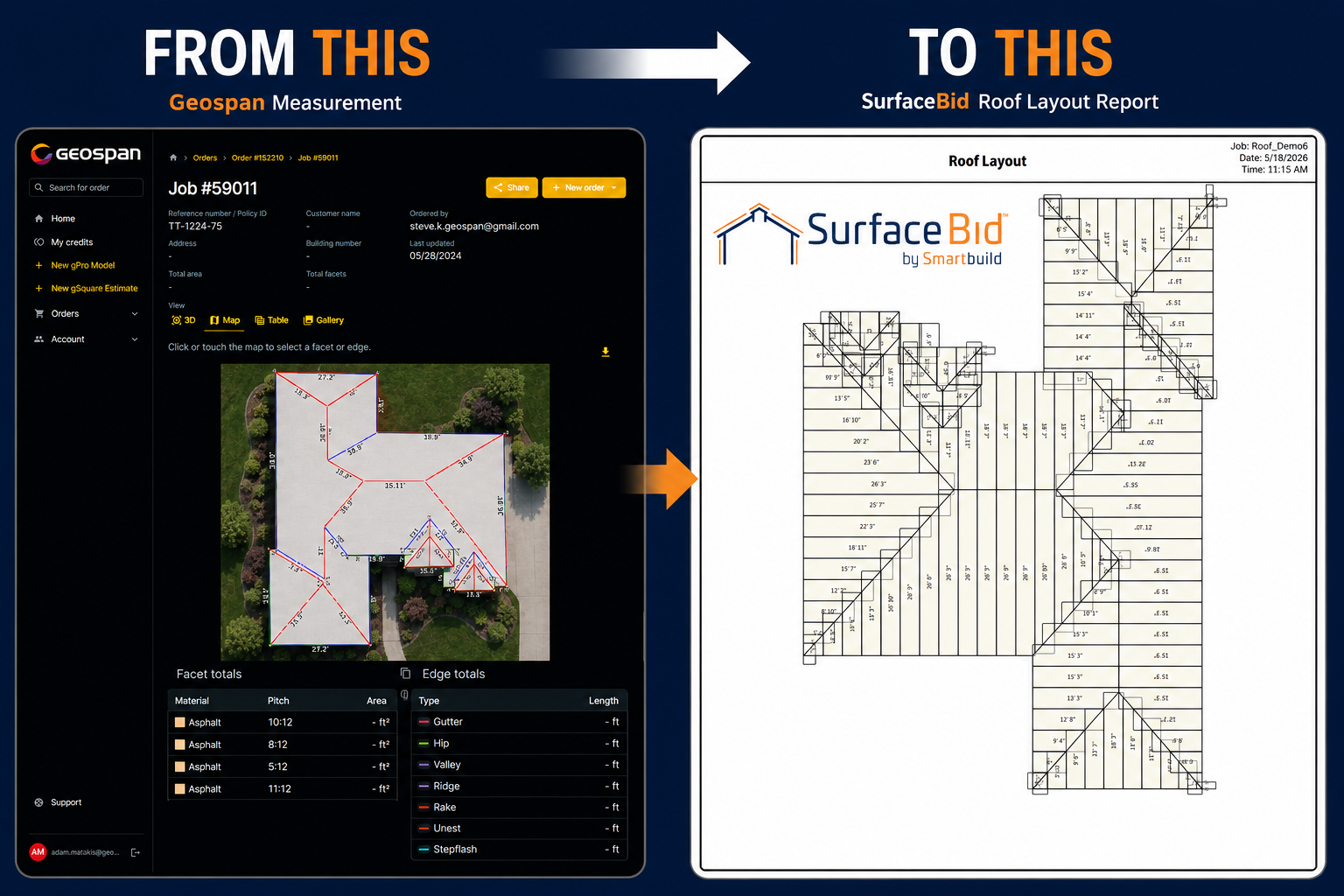Go to Home from the sidebar
The width and height of the screenshot is (1344, 896).
coord(63,219)
